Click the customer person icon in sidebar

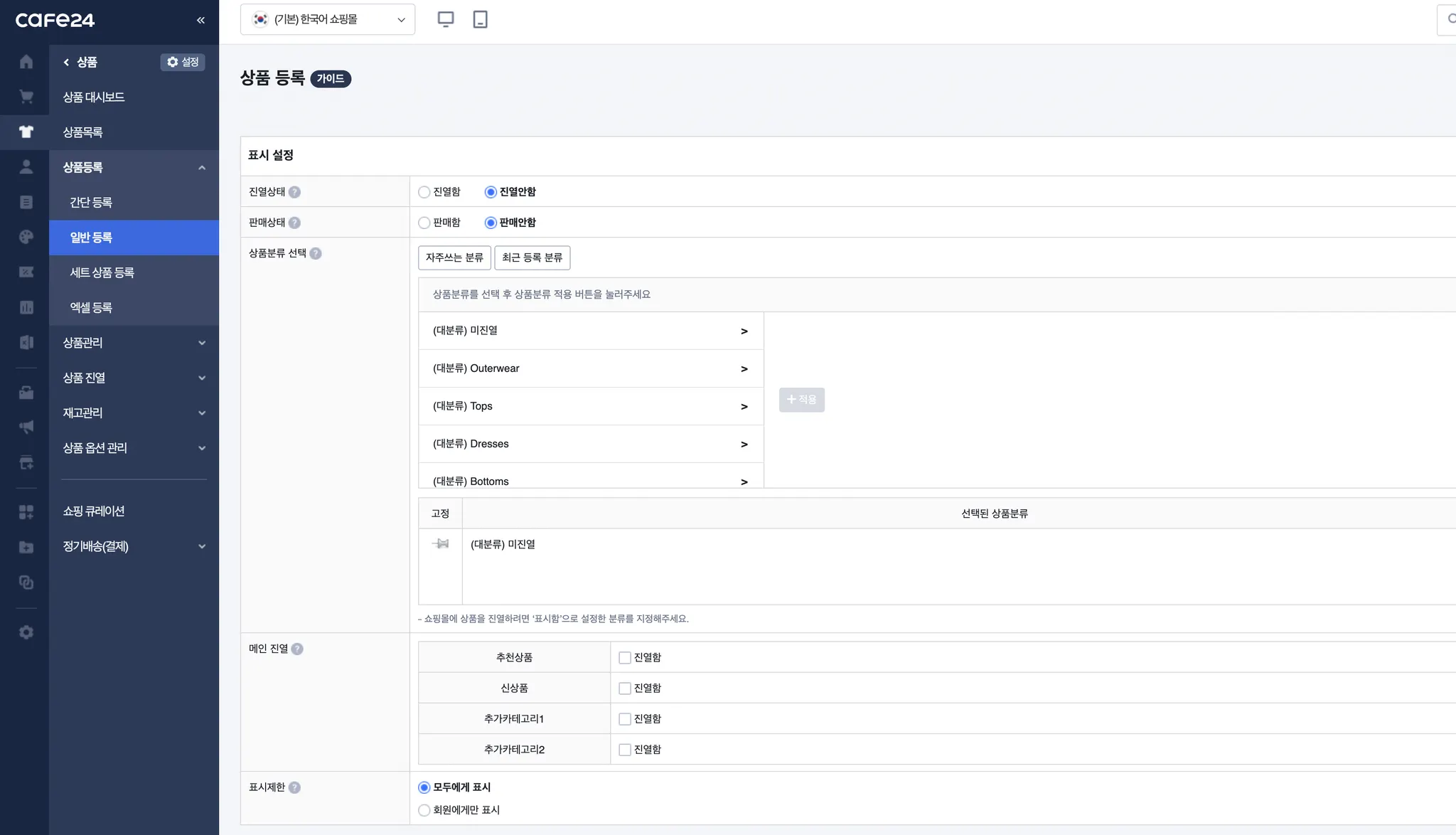(x=26, y=167)
